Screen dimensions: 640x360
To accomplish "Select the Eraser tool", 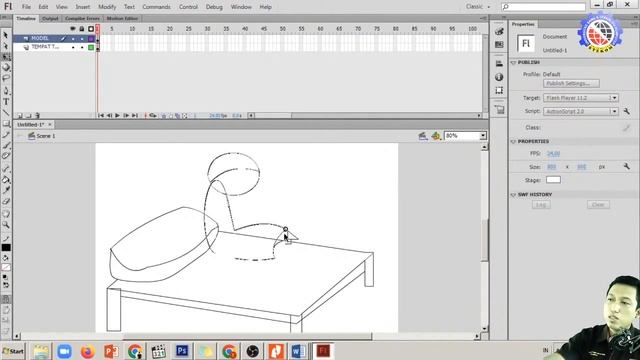I will [x=6, y=201].
